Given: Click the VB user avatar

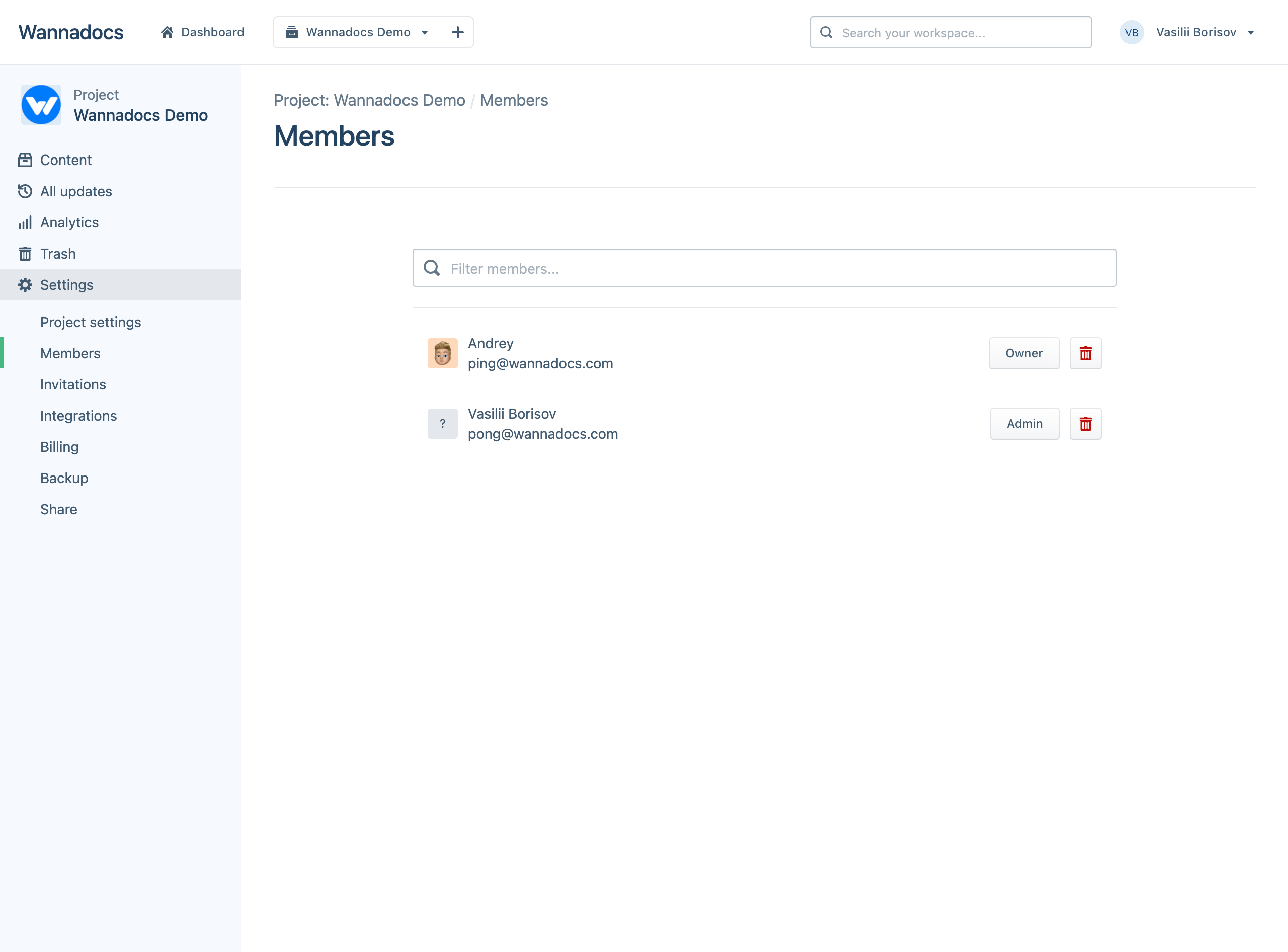Looking at the screenshot, I should [x=1131, y=32].
